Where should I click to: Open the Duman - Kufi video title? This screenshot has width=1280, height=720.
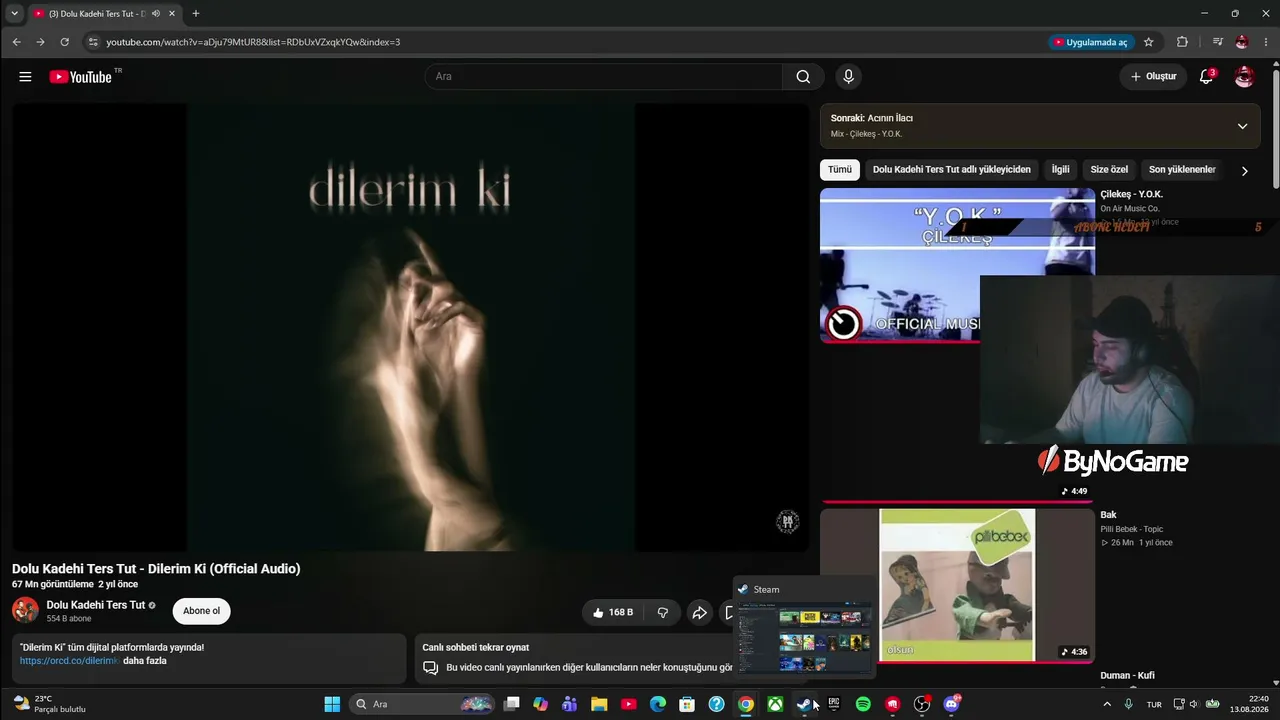pos(1127,676)
